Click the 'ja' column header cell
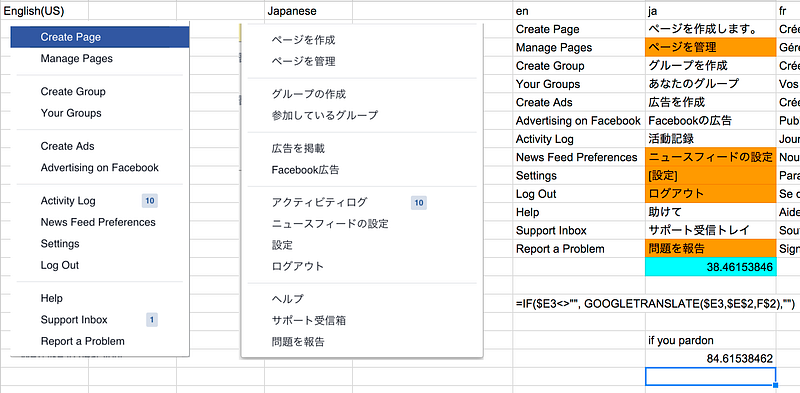 pos(711,11)
